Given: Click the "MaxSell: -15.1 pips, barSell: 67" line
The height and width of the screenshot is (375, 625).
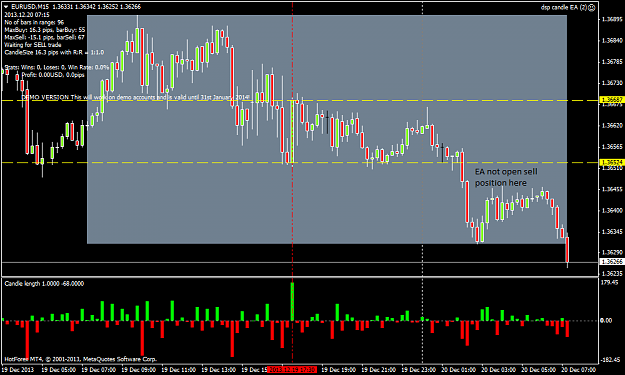Looking at the screenshot, I should [45, 37].
